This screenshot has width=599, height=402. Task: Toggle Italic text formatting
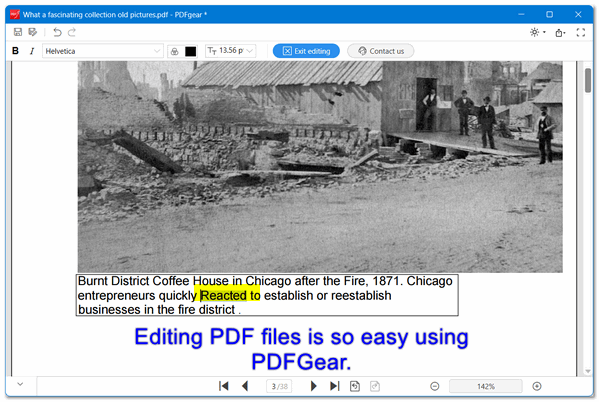click(32, 51)
